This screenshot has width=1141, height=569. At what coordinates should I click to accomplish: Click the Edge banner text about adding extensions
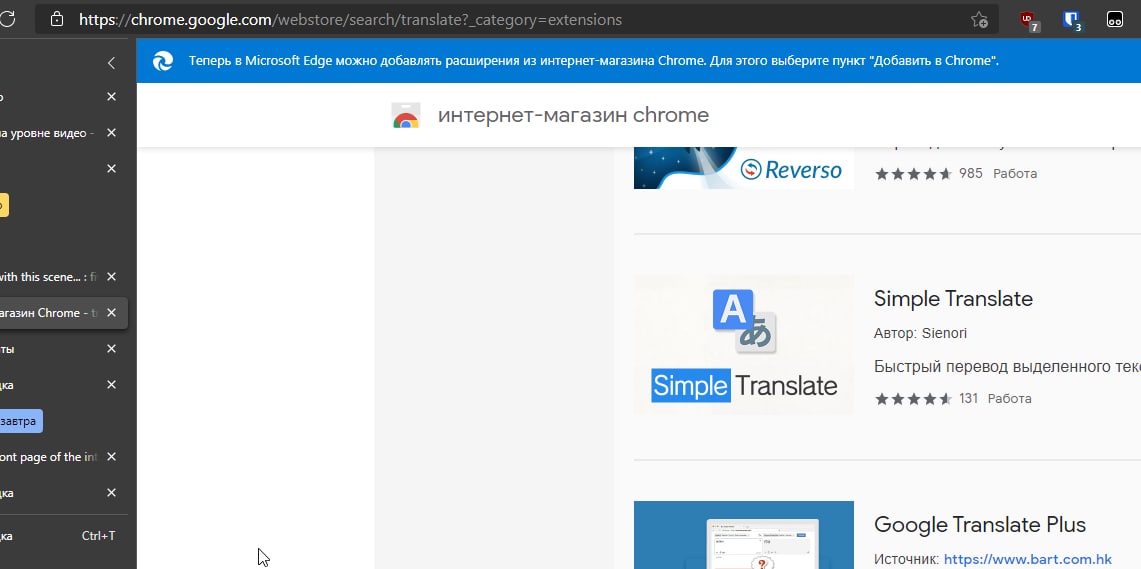point(594,61)
